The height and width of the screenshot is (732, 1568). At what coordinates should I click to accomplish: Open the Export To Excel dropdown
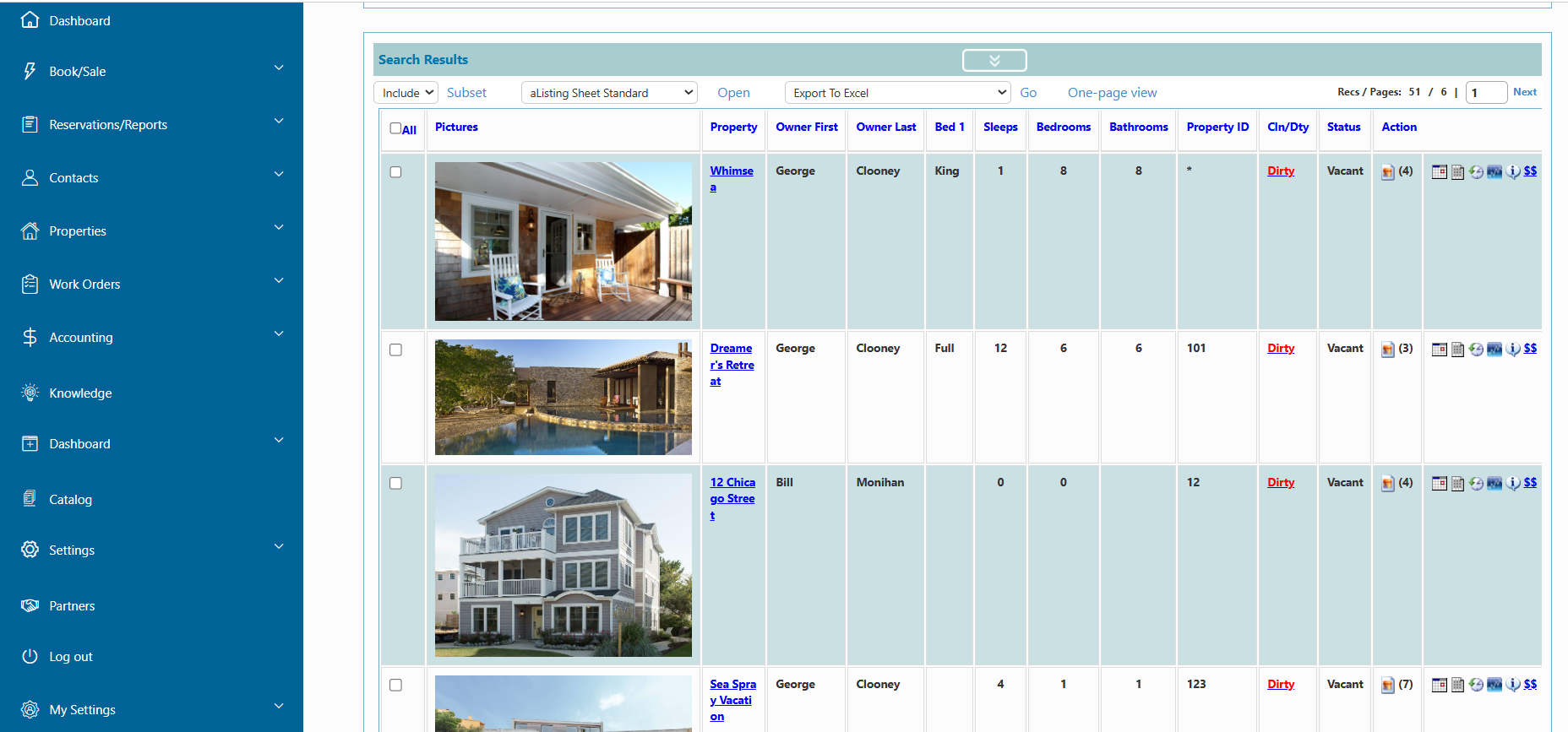click(897, 93)
